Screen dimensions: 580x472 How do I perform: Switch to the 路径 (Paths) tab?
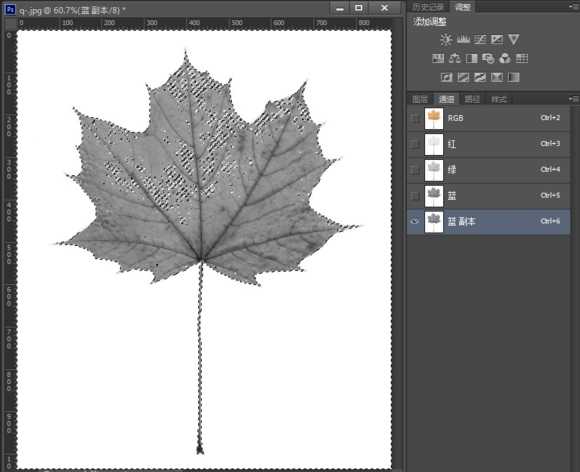coord(472,99)
